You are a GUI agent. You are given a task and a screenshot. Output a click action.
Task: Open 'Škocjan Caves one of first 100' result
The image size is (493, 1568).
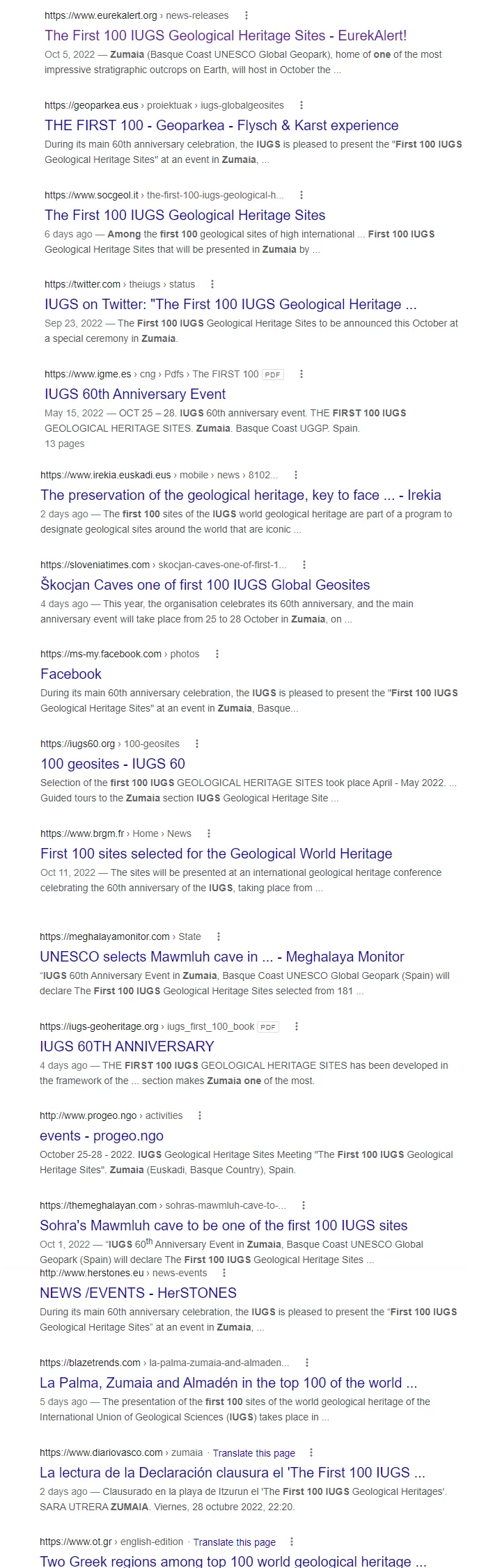tap(205, 585)
